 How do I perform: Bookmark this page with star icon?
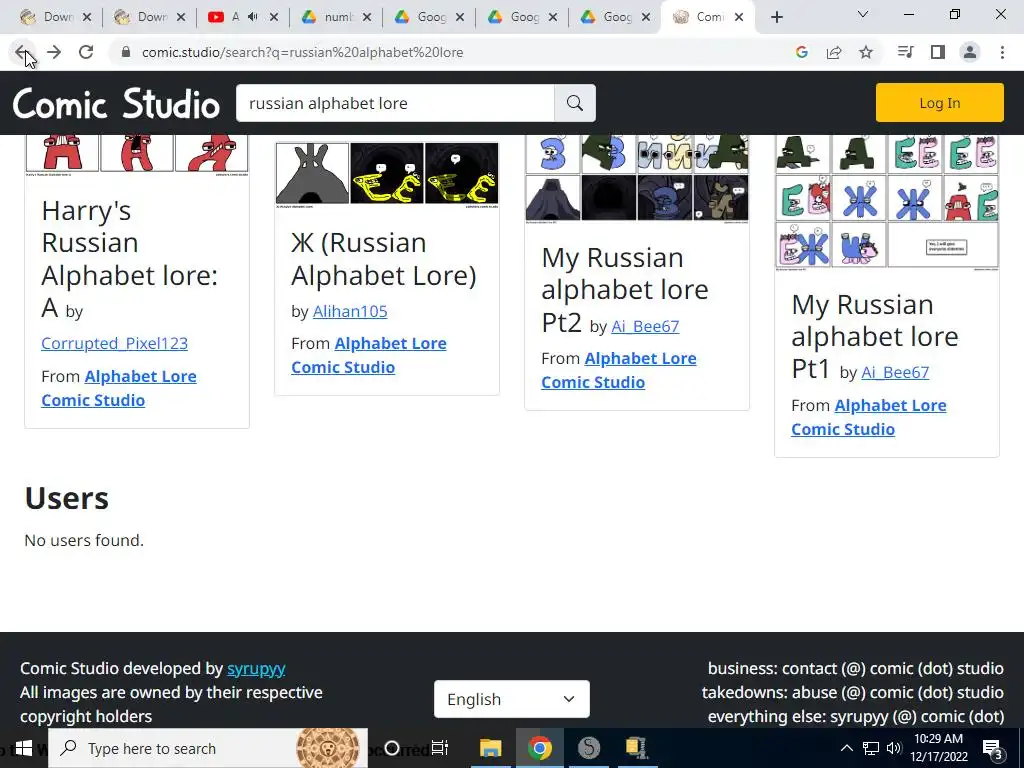pyautogui.click(x=866, y=52)
